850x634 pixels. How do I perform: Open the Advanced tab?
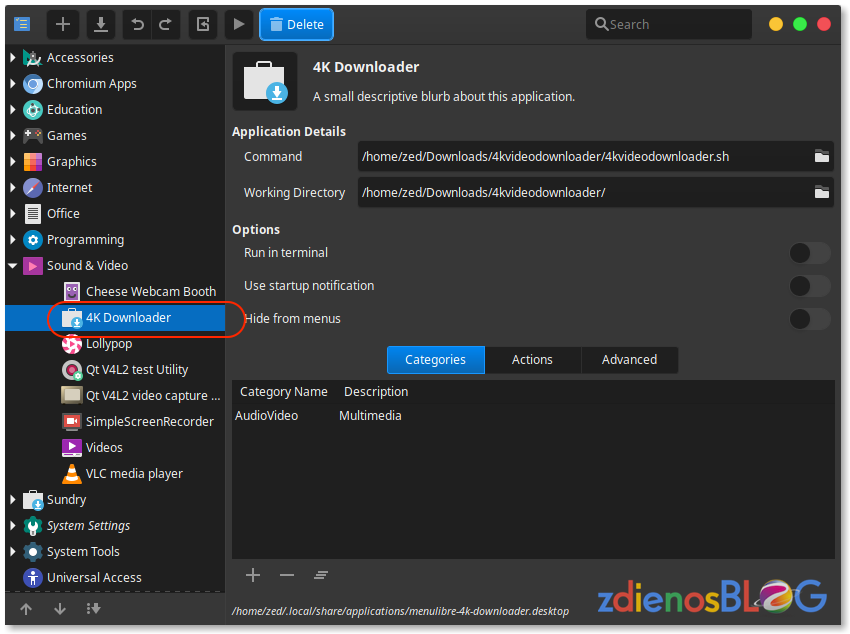[x=629, y=360]
